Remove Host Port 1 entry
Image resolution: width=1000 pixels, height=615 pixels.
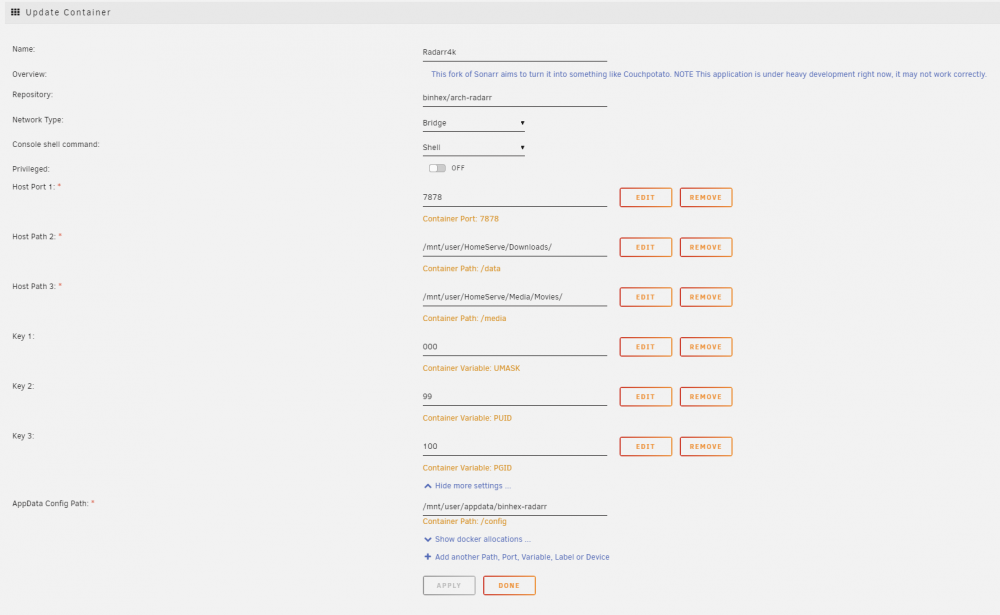[x=705, y=198]
